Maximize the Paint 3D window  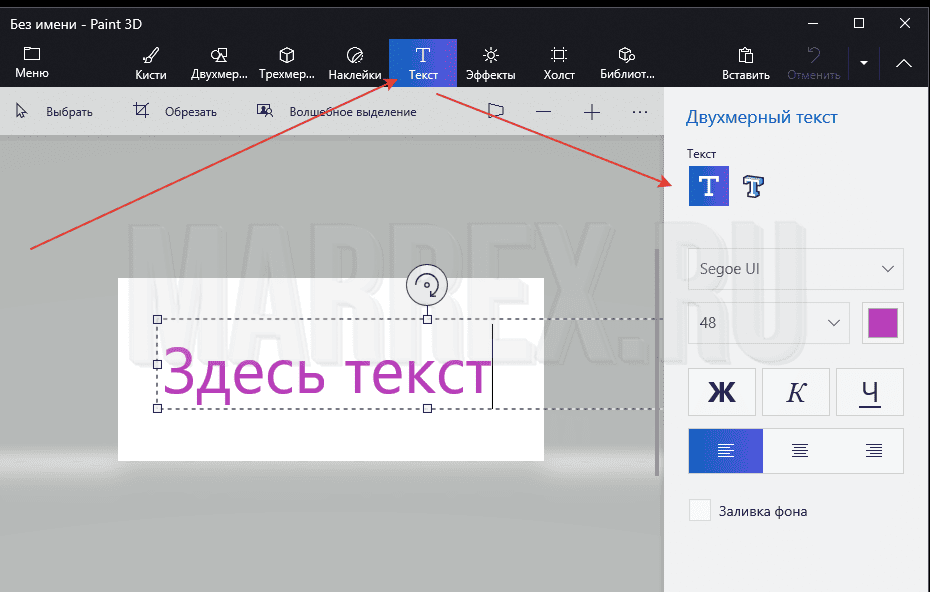859,24
